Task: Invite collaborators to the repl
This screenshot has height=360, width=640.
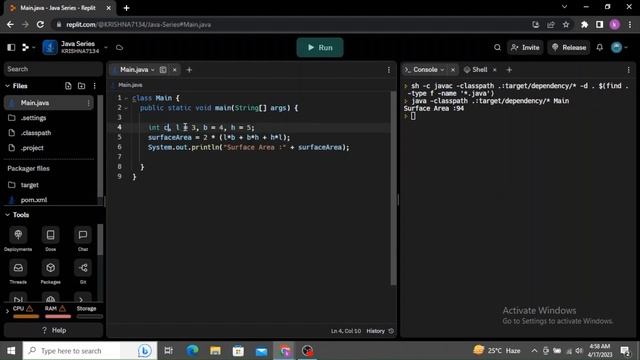Action: click(x=525, y=47)
